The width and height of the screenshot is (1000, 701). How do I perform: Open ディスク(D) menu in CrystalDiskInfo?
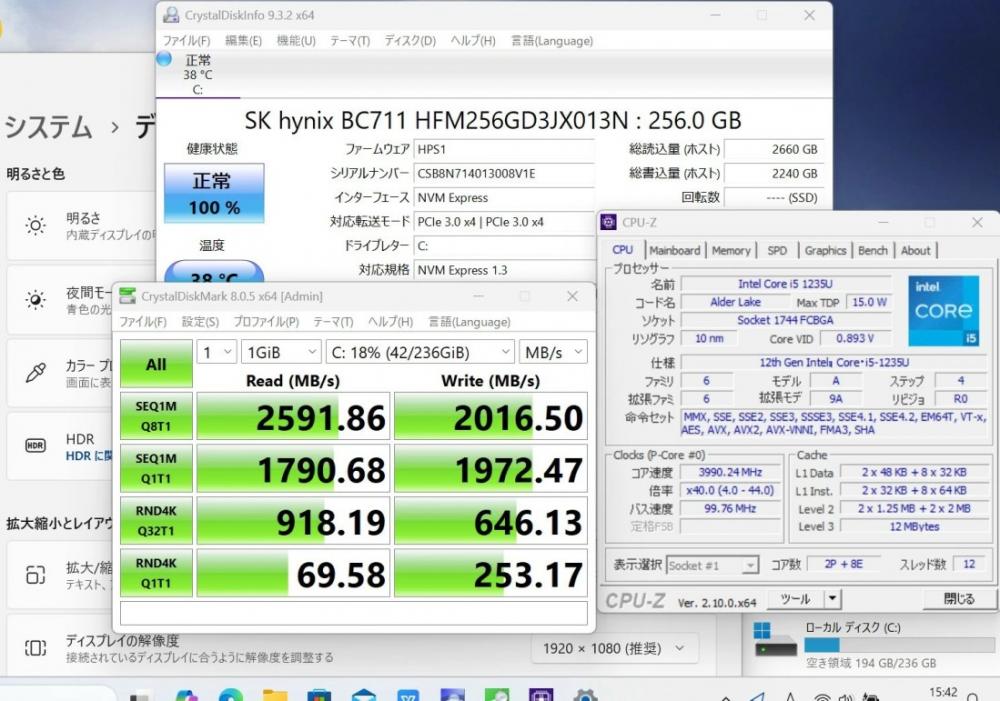pos(409,41)
